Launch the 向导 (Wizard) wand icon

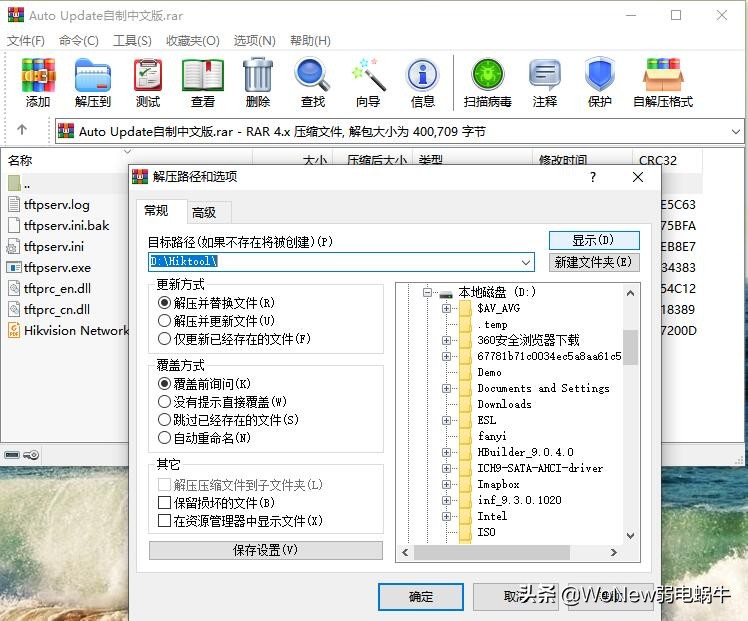[x=368, y=82]
